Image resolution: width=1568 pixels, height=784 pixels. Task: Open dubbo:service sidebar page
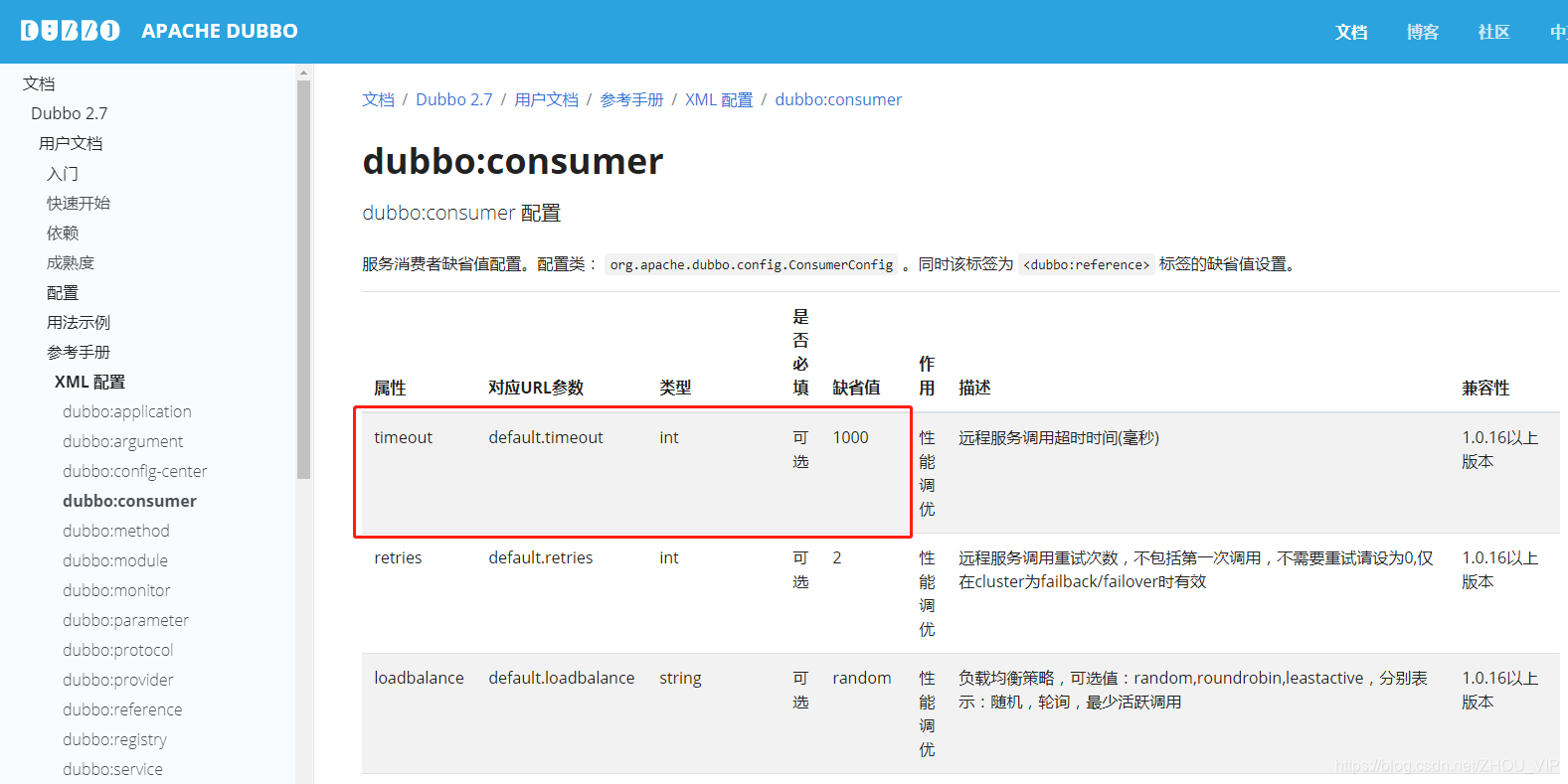click(x=112, y=769)
